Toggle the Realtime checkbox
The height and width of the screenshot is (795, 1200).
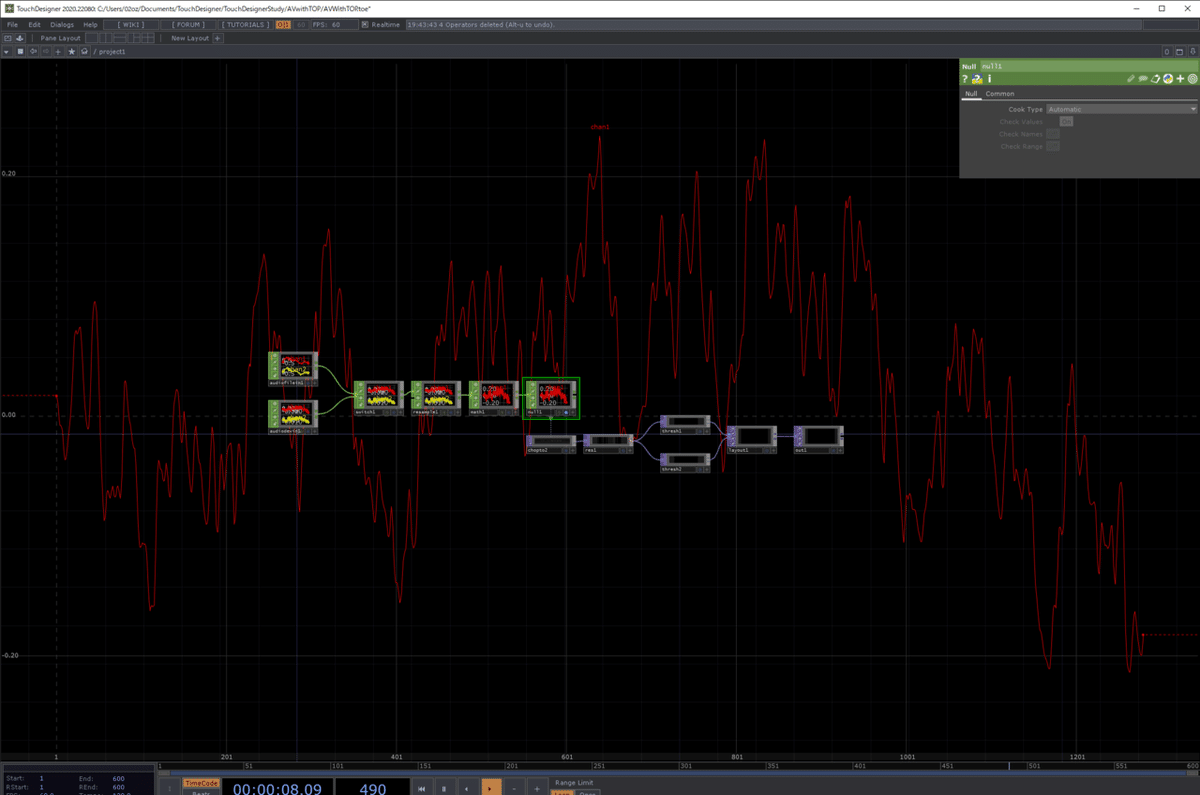pos(365,24)
